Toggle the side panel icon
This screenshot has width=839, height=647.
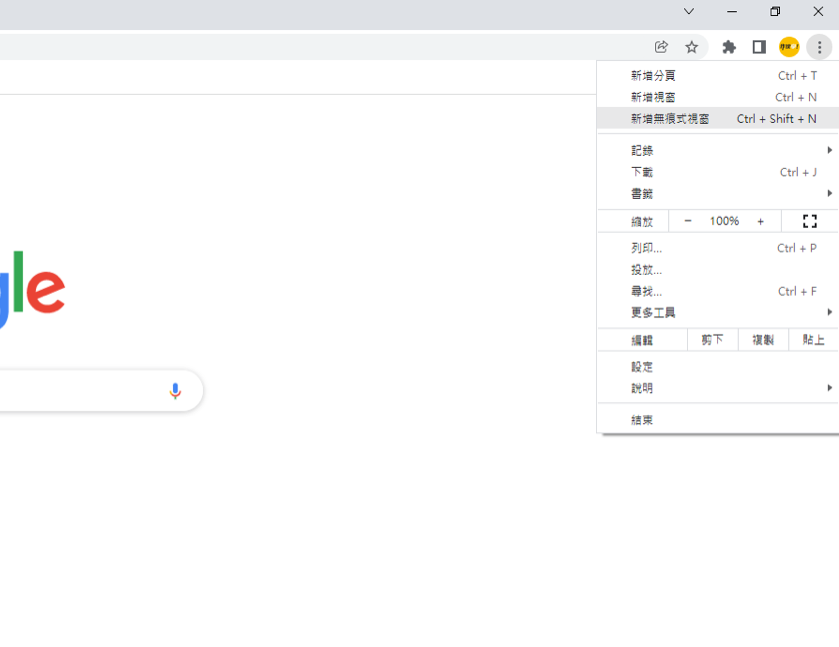pos(759,47)
